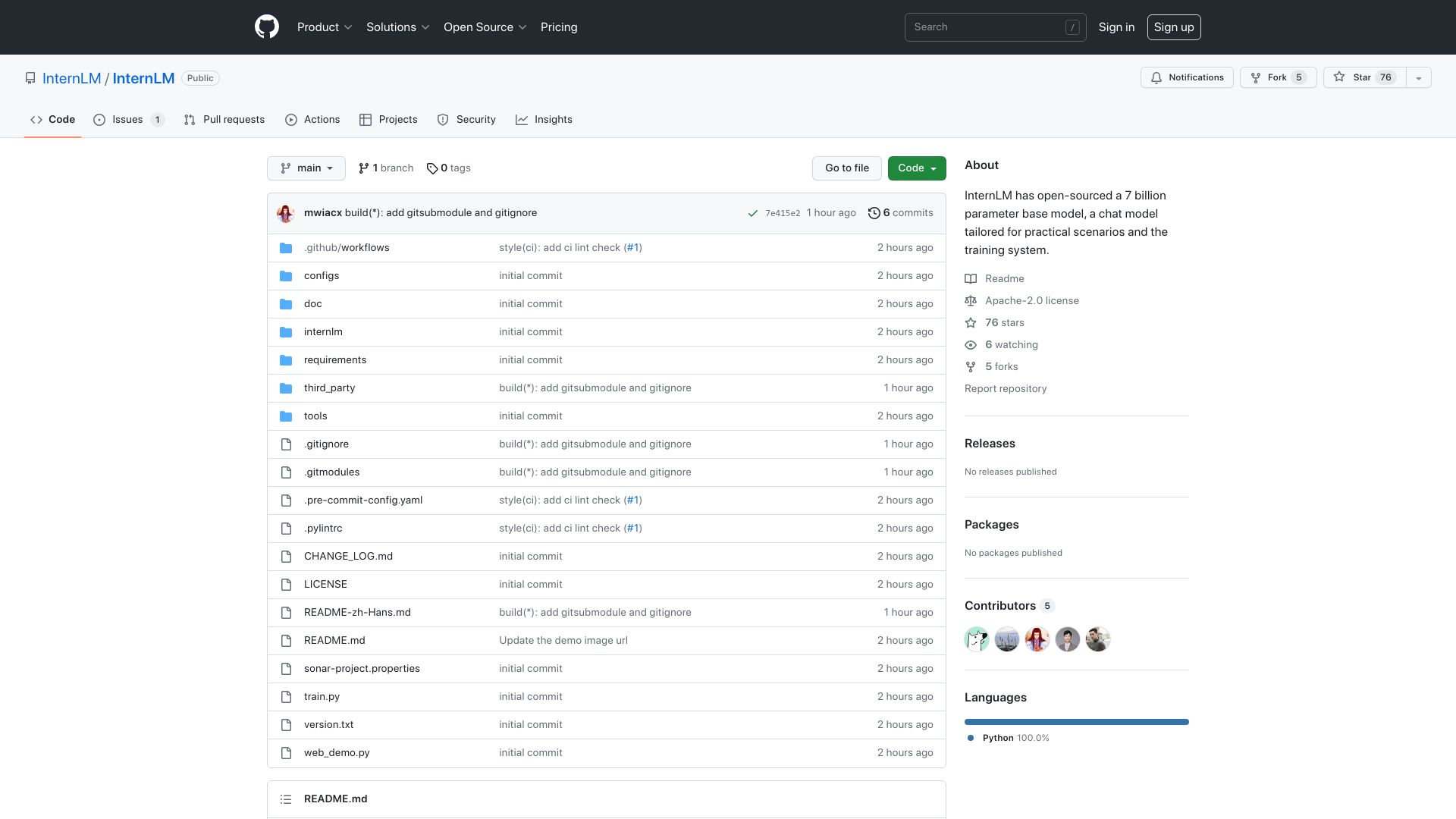This screenshot has height=819, width=1456.
Task: Open the last contributor avatar
Action: (1098, 639)
